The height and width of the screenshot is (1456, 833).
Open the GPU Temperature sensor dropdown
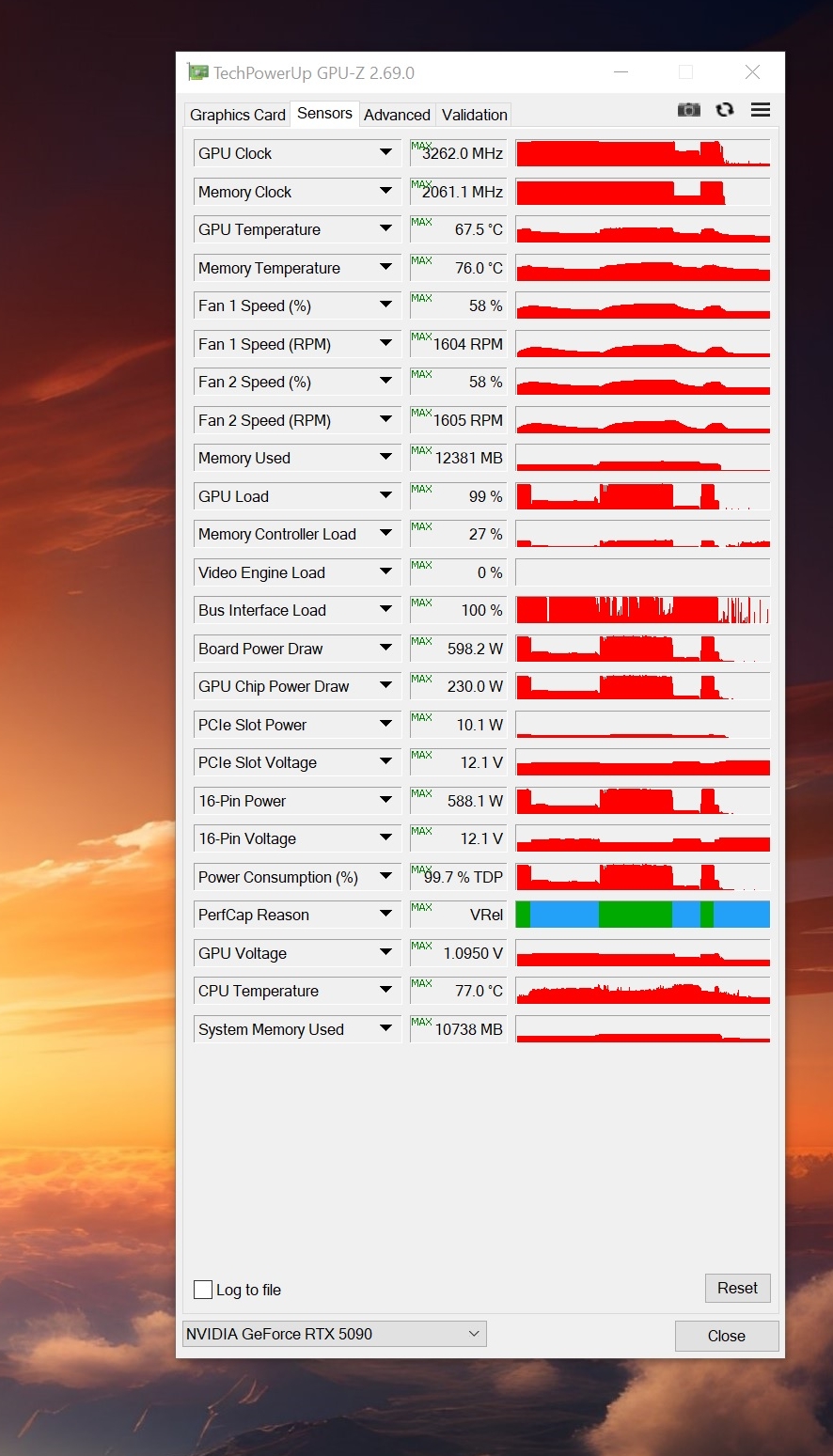point(385,228)
